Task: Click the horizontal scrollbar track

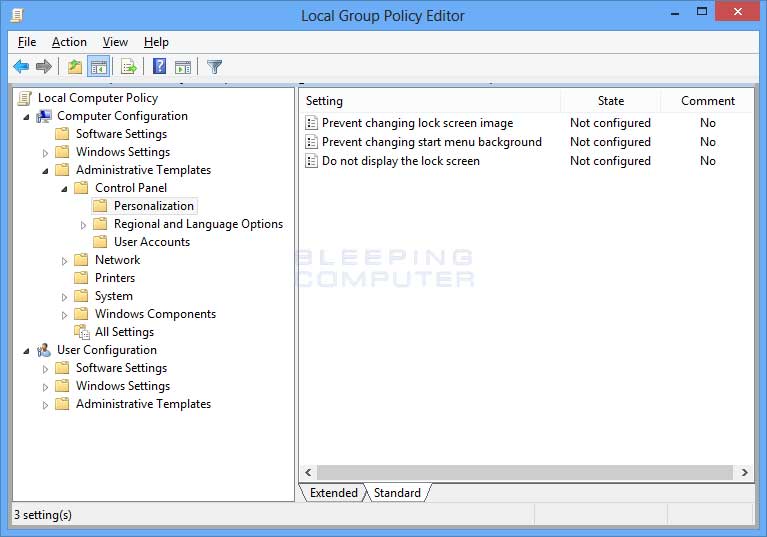Action: tap(525, 472)
